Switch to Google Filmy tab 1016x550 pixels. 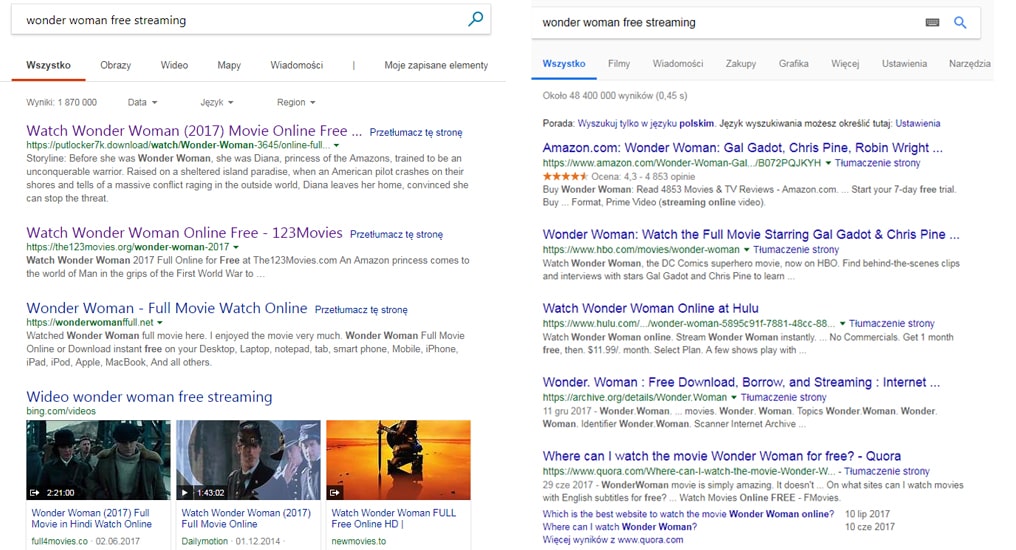tap(619, 63)
